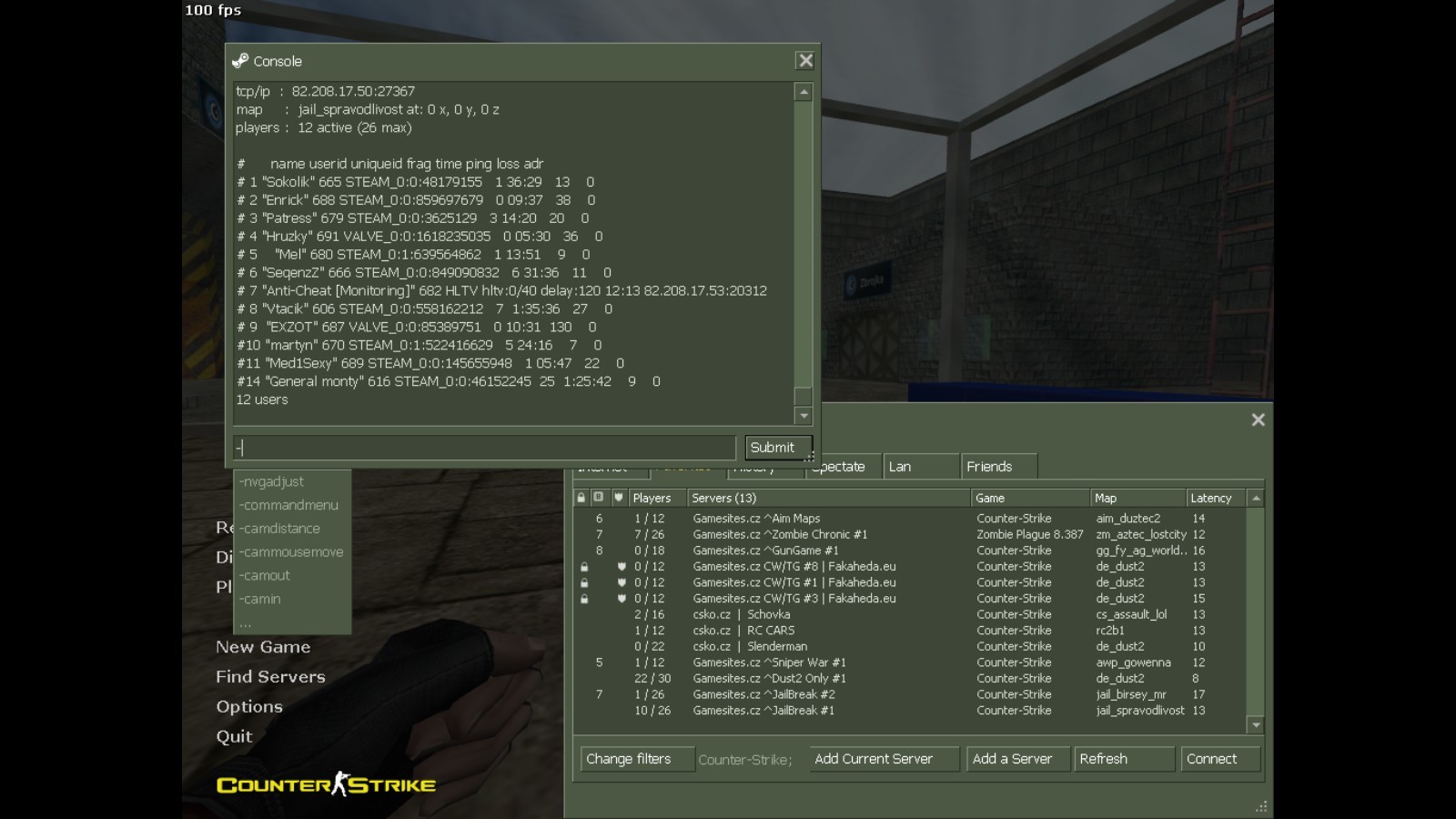Screen dimensions: 1456x819
Task: Open Options from main menu
Action: pos(249,707)
